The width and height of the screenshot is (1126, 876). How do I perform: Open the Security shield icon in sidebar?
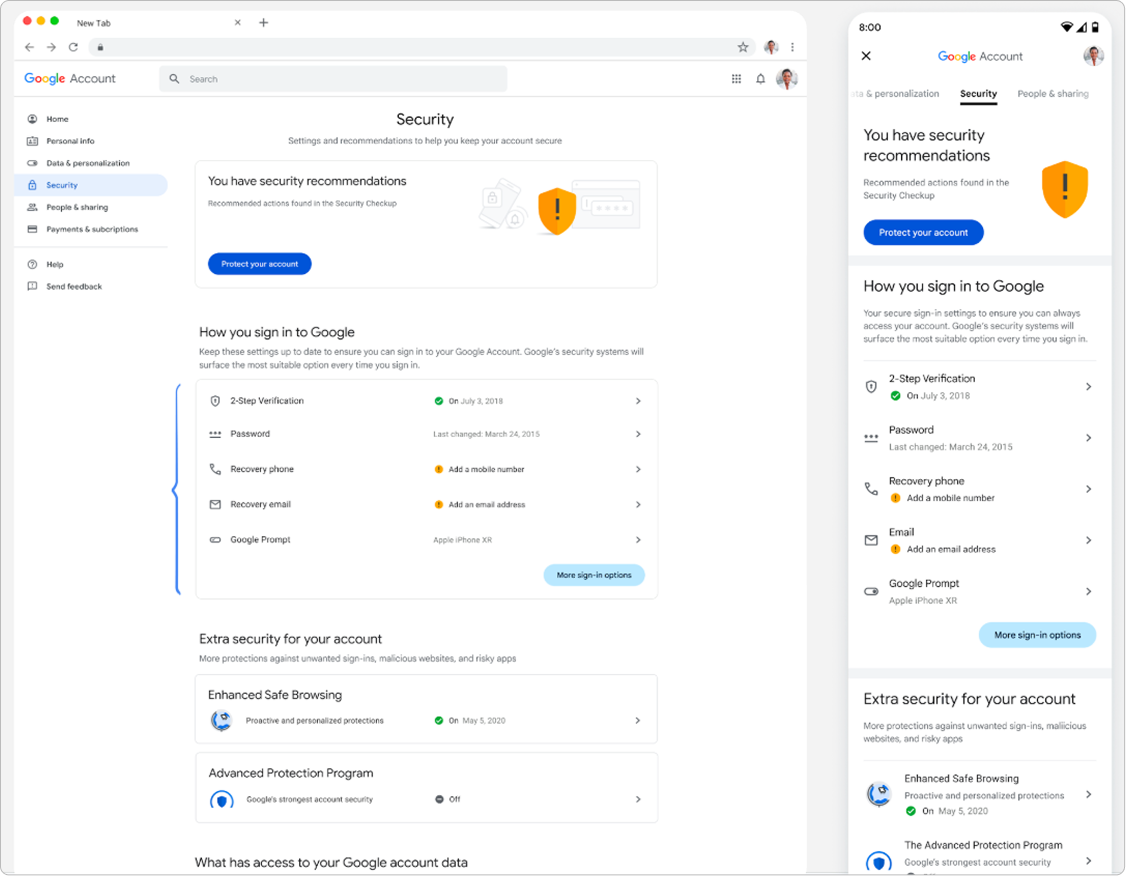[x=33, y=185]
